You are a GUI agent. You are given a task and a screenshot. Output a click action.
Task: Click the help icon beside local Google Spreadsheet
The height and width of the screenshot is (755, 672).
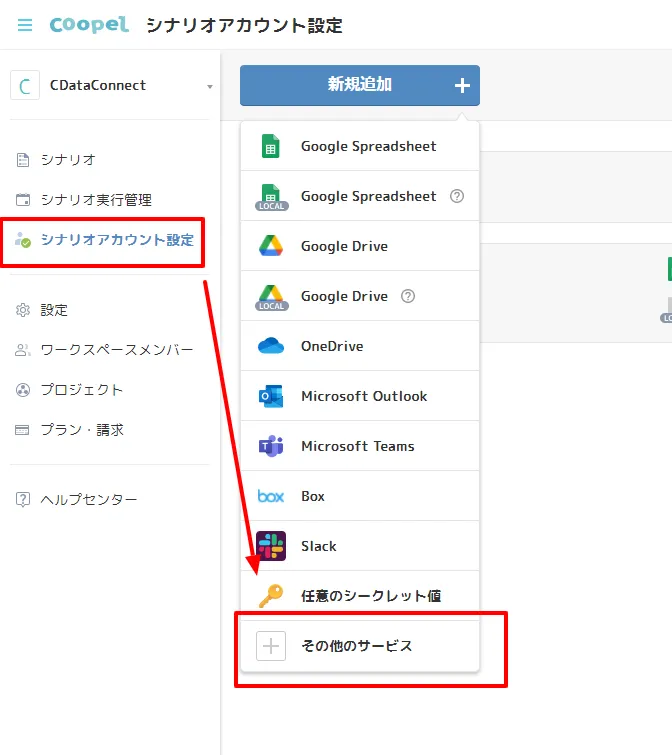(x=457, y=196)
